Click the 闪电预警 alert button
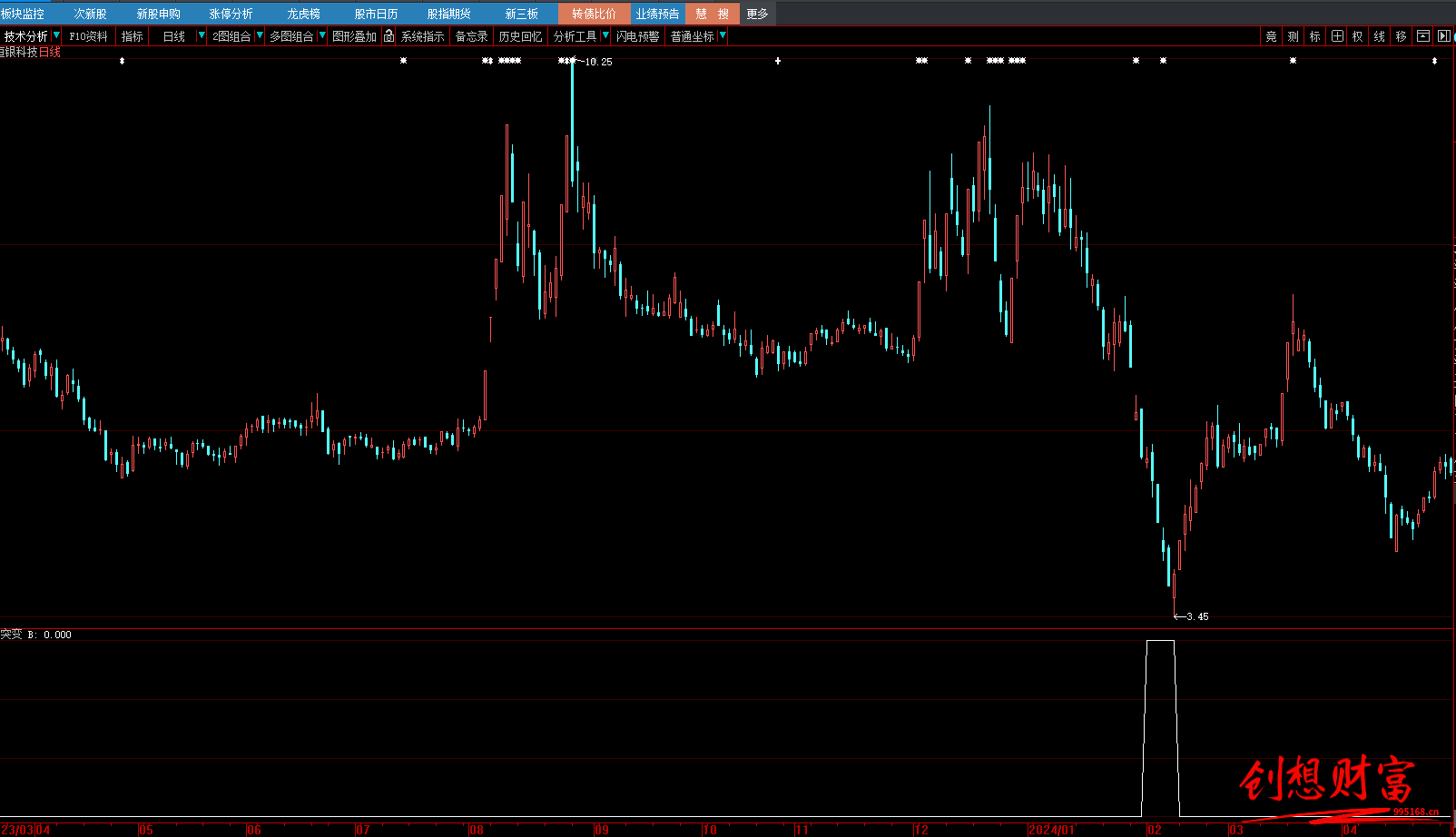Image resolution: width=1456 pixels, height=837 pixels. tap(638, 36)
